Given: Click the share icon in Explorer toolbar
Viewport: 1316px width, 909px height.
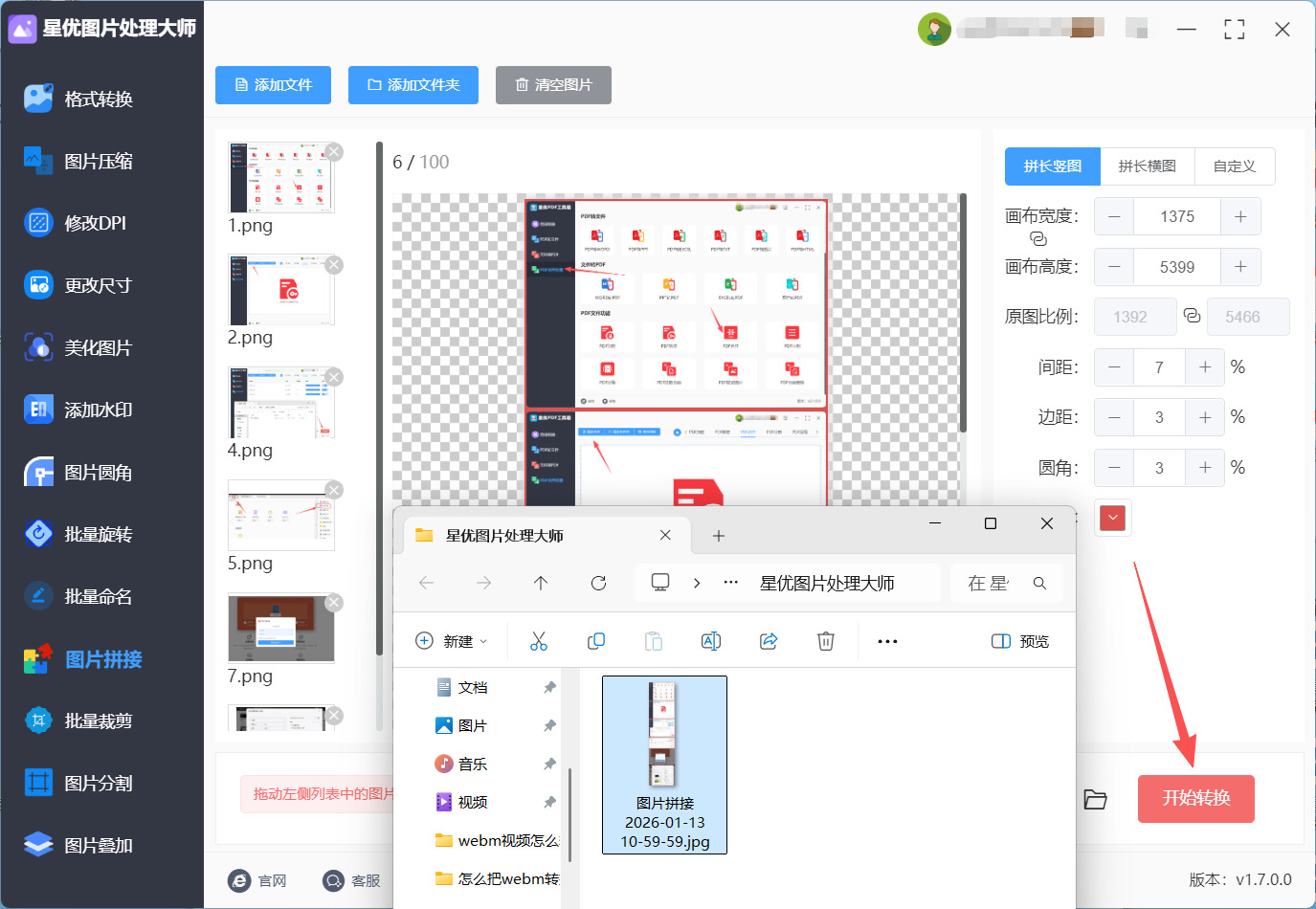Looking at the screenshot, I should pos(769,641).
